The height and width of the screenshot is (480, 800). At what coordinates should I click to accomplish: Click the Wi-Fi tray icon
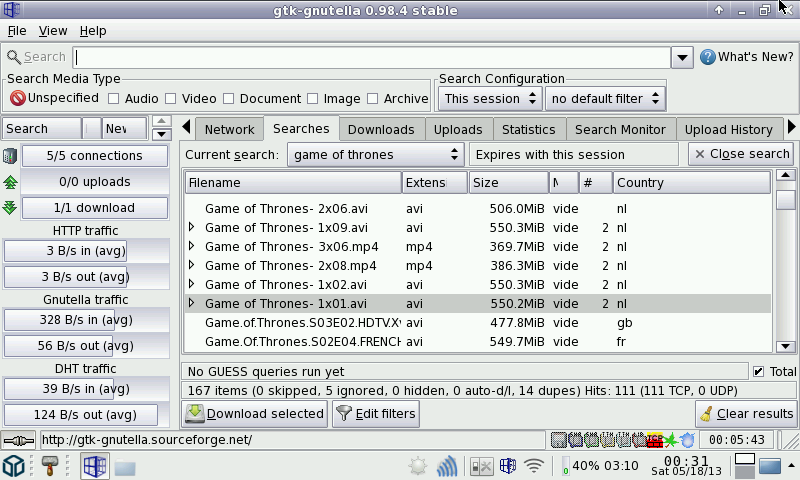534,466
